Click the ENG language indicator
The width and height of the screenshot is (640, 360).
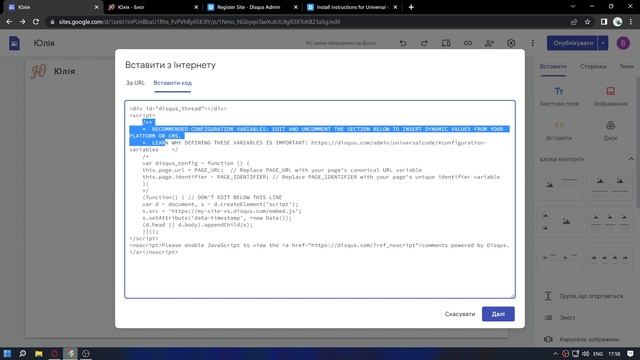point(598,353)
